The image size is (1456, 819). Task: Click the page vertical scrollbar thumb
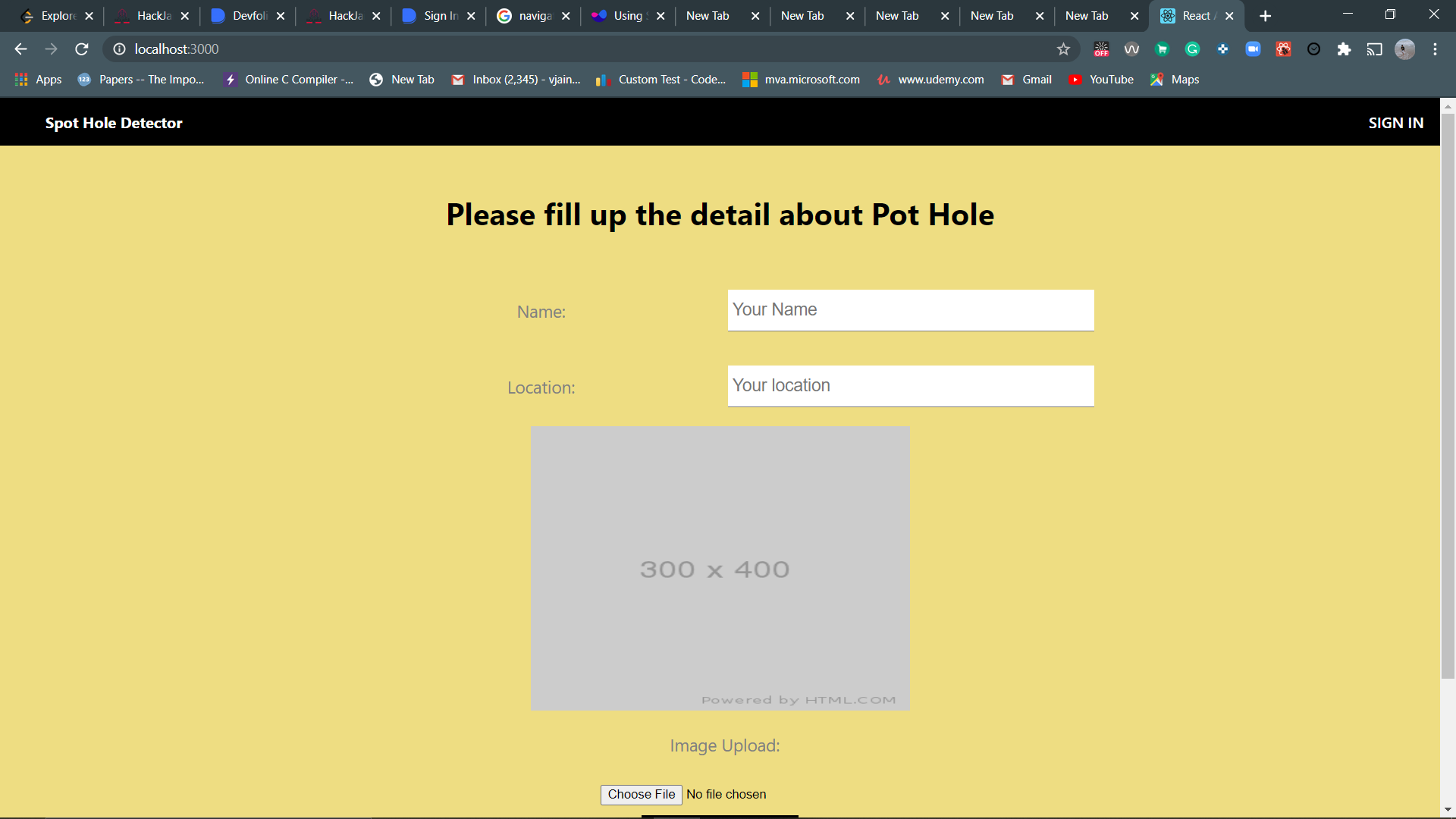click(x=1448, y=394)
